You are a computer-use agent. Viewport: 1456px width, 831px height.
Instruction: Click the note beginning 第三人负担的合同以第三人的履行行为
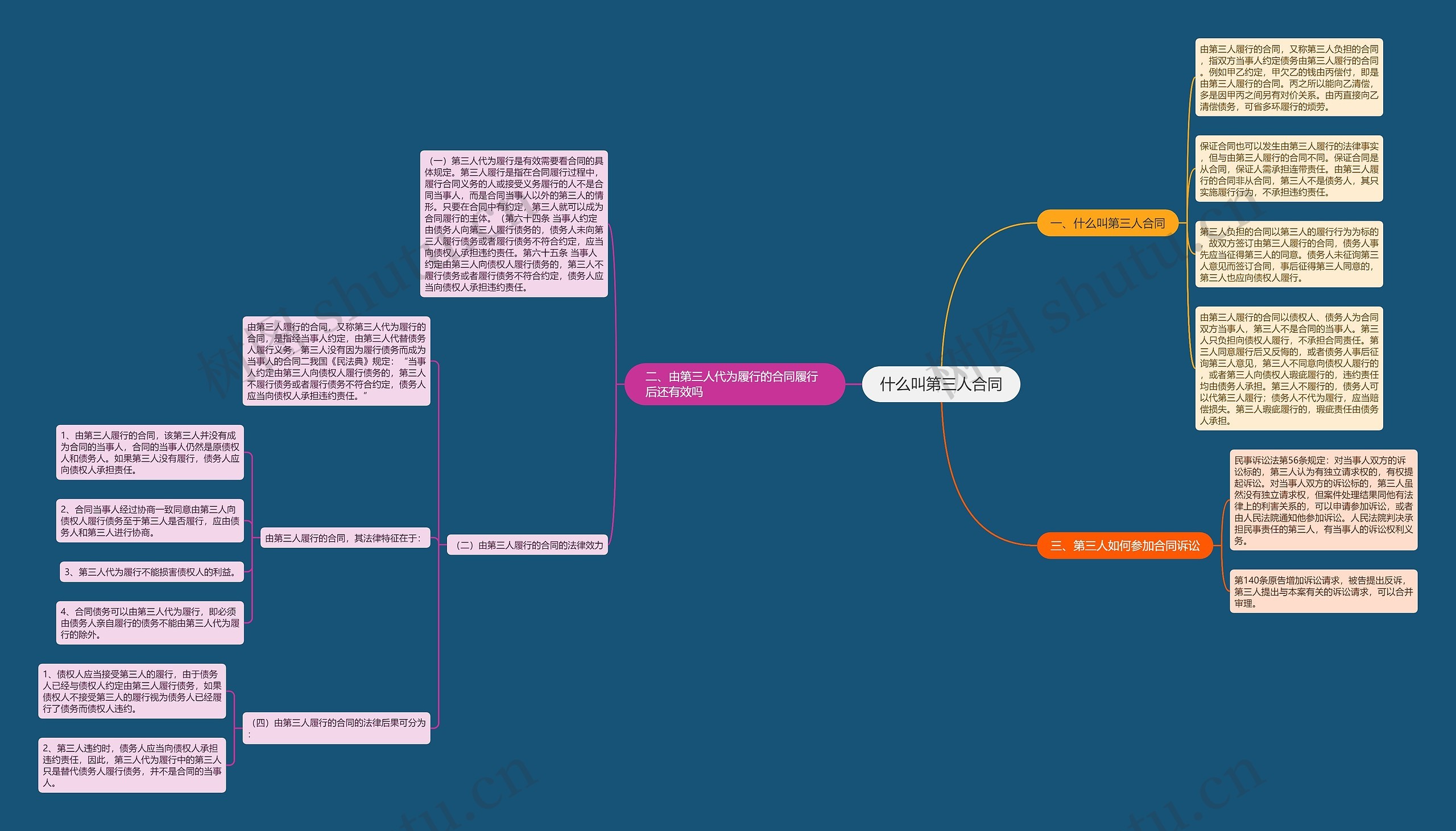coord(1288,255)
